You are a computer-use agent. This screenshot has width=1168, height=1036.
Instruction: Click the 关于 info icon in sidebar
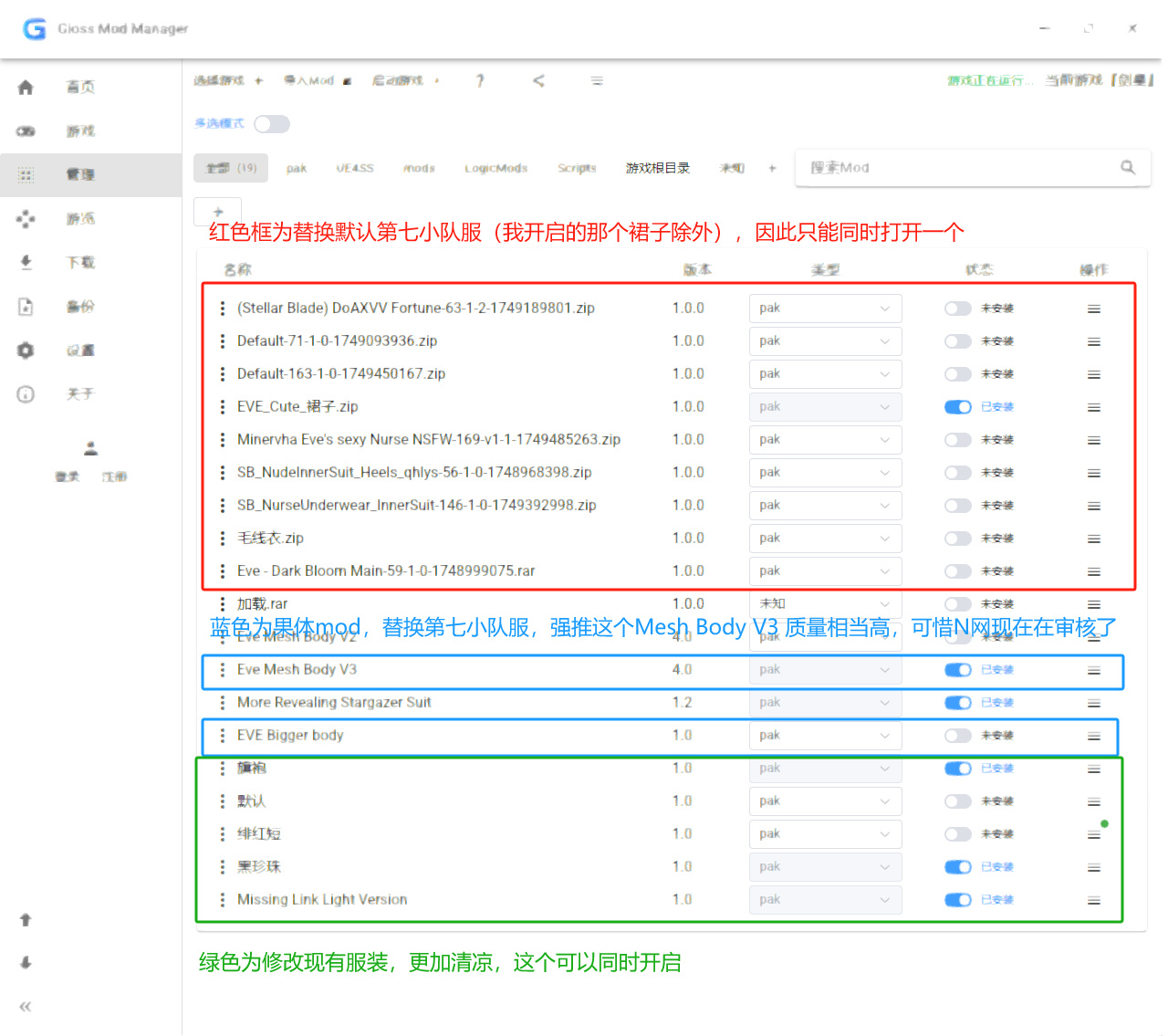click(x=26, y=394)
